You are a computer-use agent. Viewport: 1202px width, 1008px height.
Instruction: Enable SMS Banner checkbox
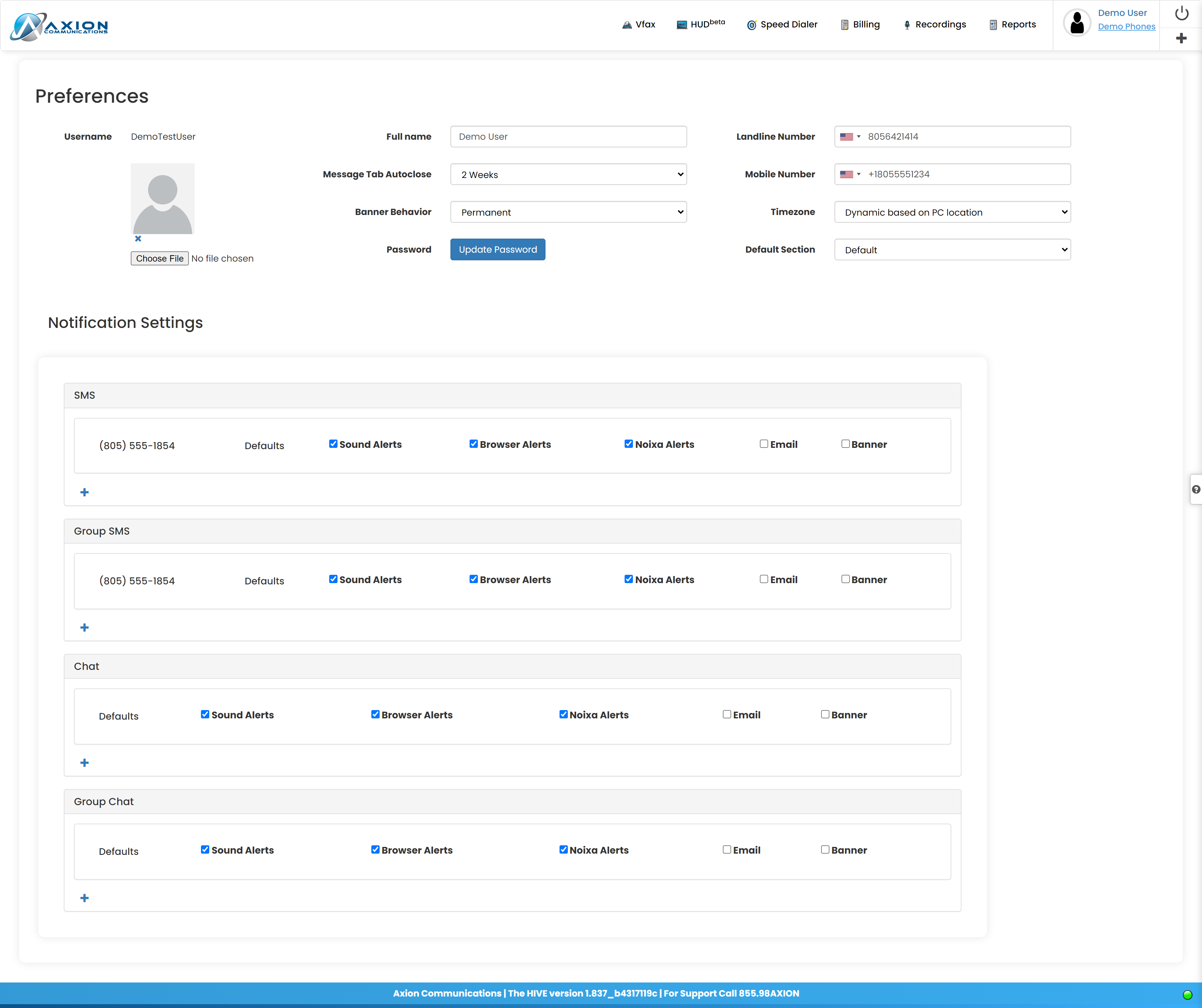[x=845, y=444]
